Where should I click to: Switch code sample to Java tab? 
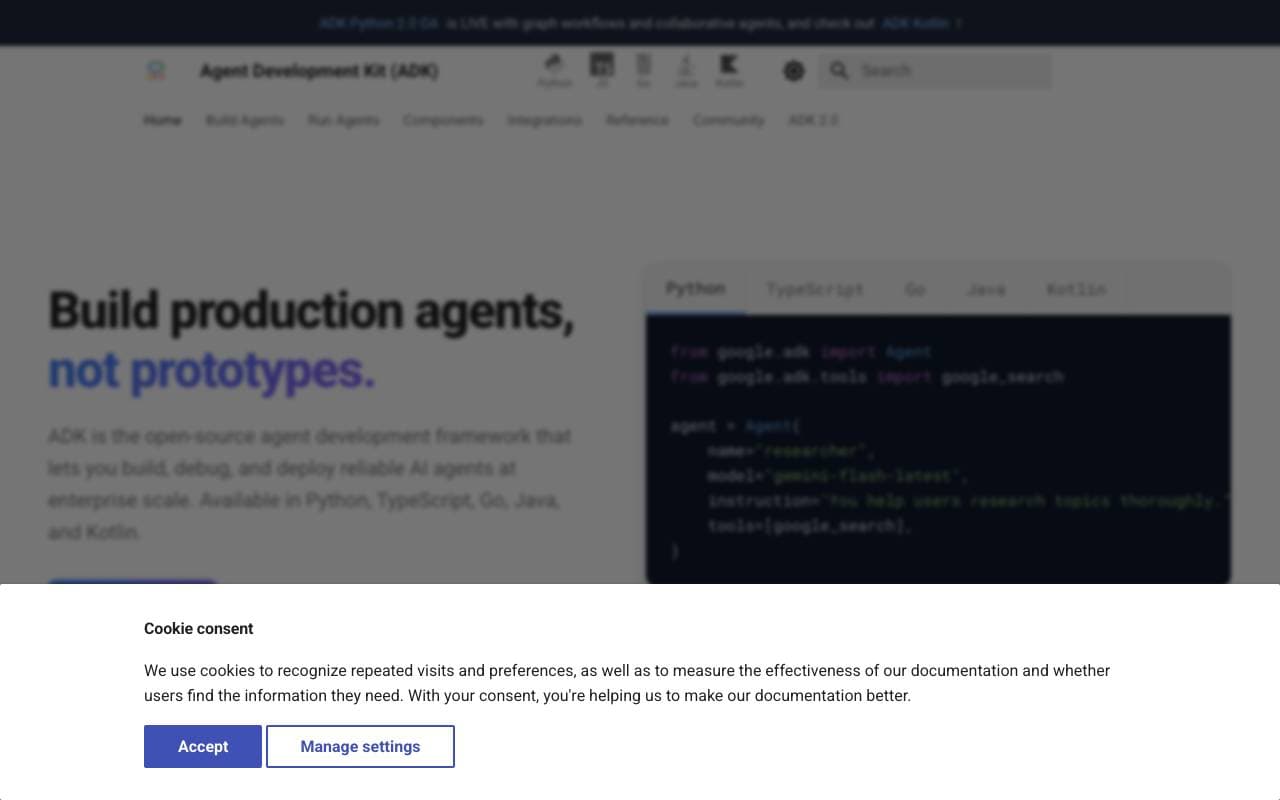[x=986, y=289]
